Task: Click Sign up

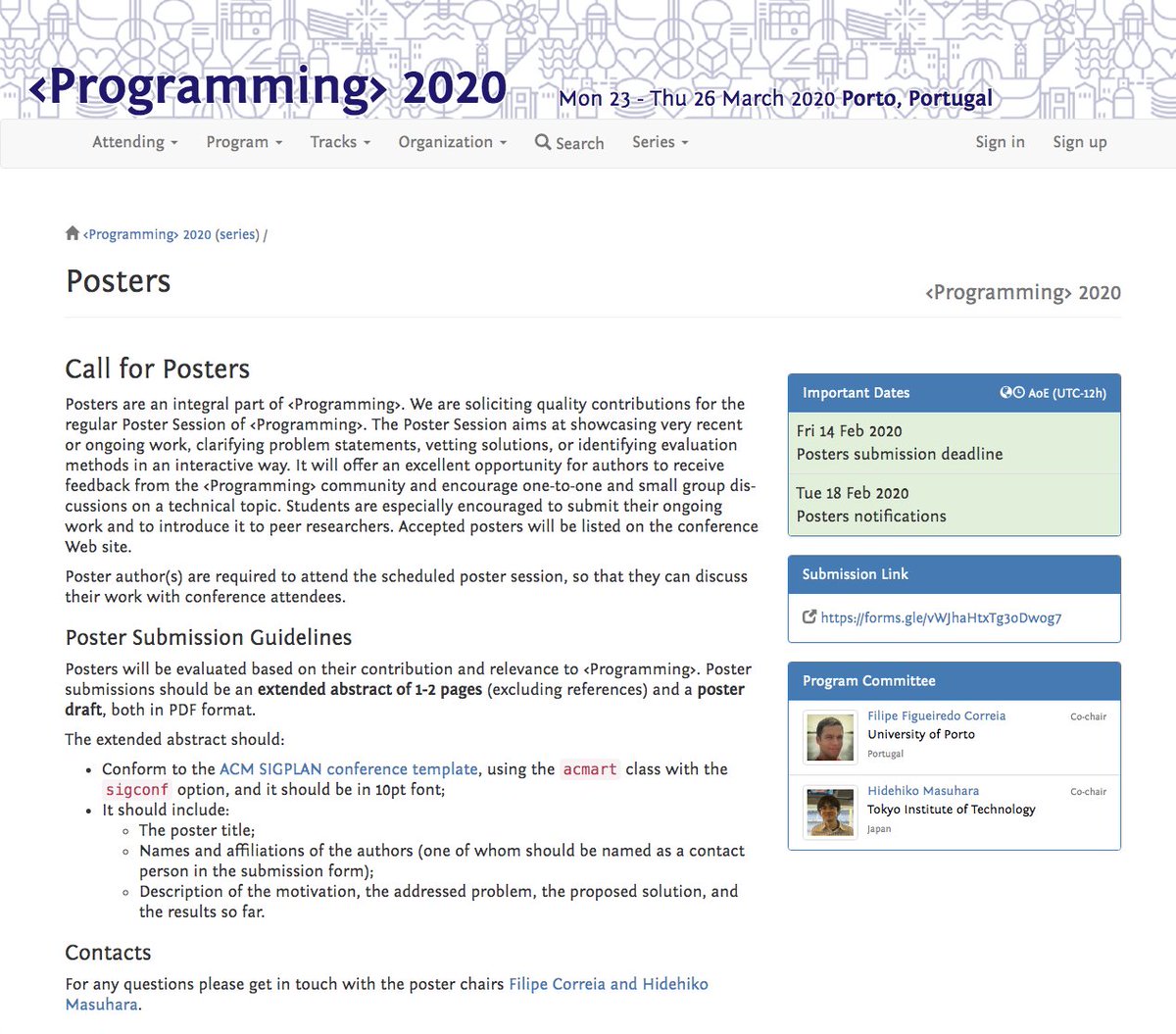Action: coord(1080,142)
